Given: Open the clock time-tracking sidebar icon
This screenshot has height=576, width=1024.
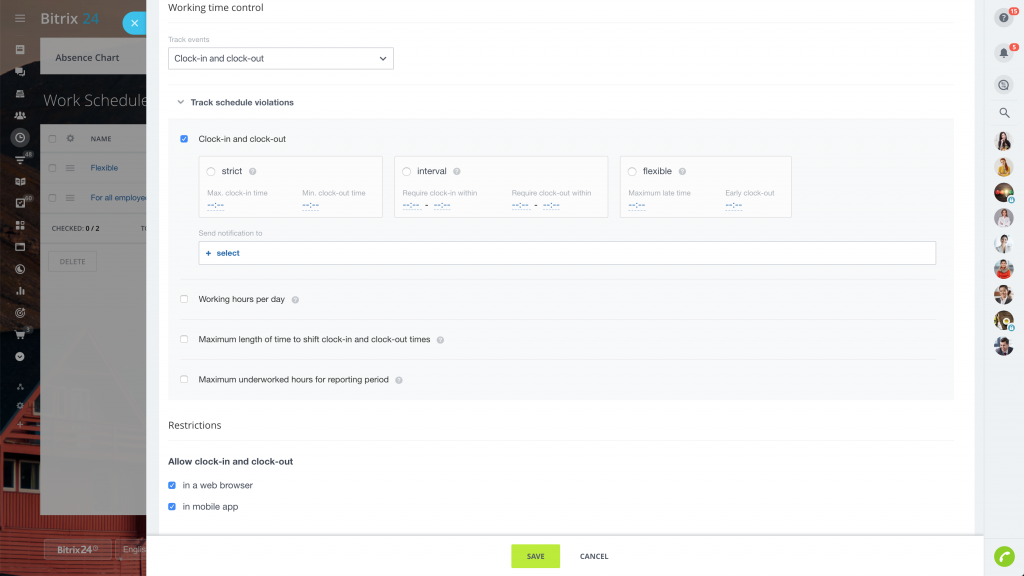Looking at the screenshot, I should point(20,137).
